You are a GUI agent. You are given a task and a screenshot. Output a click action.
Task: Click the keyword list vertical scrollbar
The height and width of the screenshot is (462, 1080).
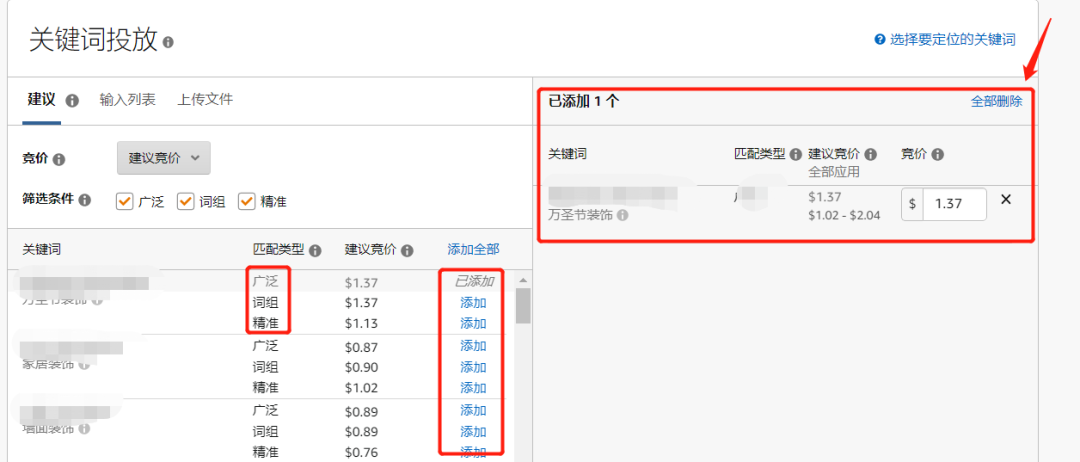pyautogui.click(x=522, y=306)
